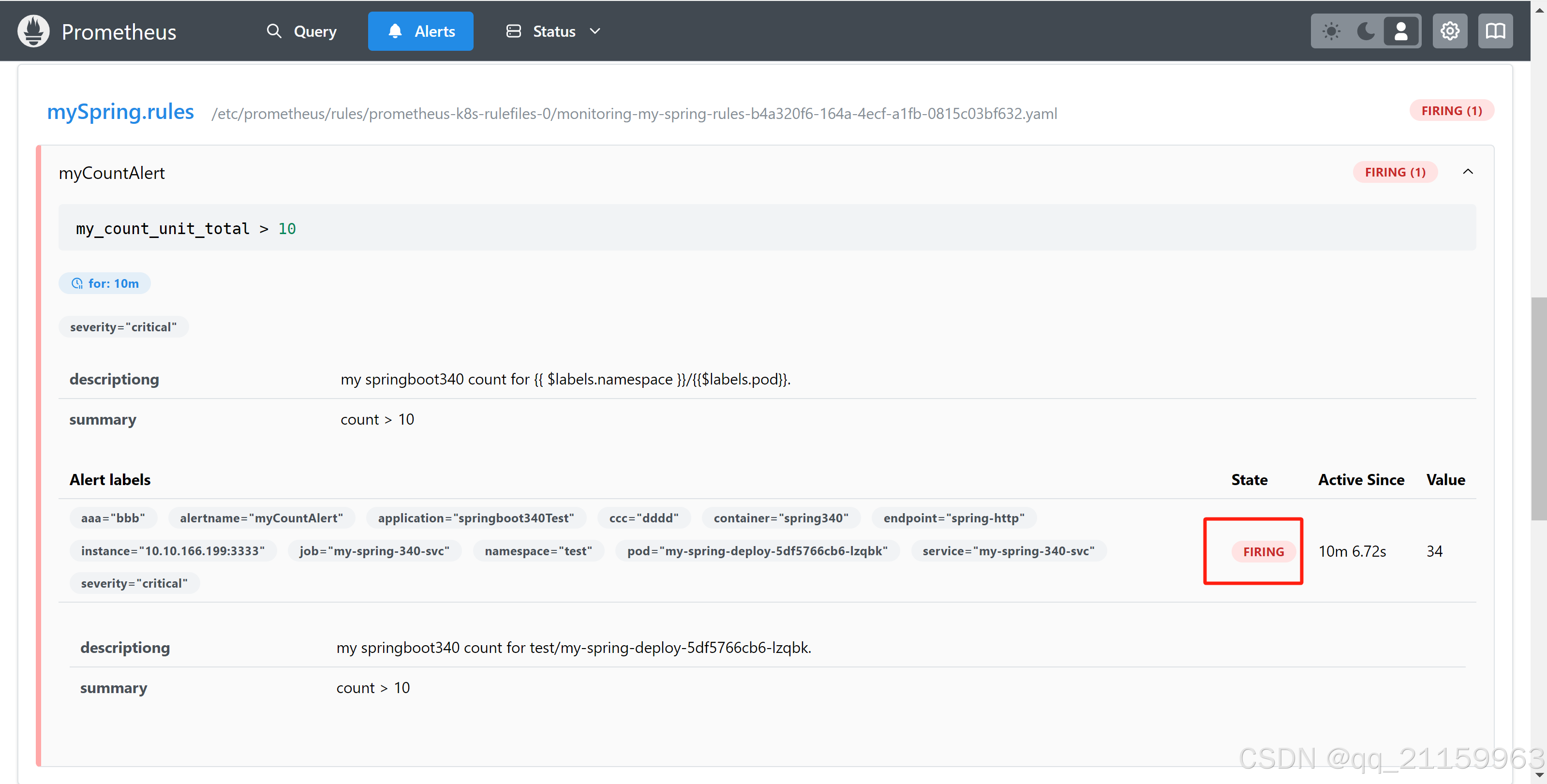Switch to dark theme moon icon

click(x=1366, y=31)
